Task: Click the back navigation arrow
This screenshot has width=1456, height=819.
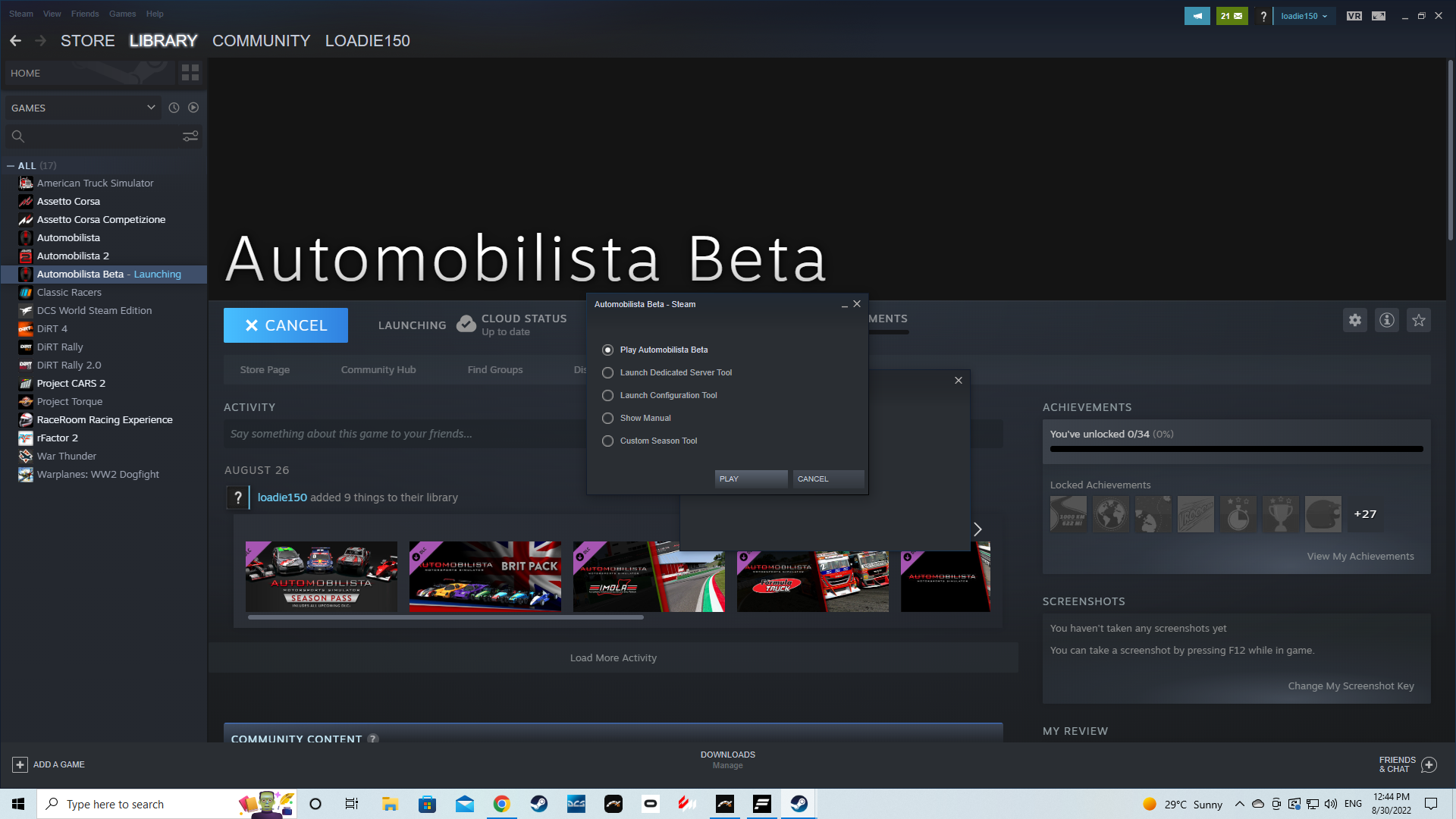Action: tap(15, 41)
